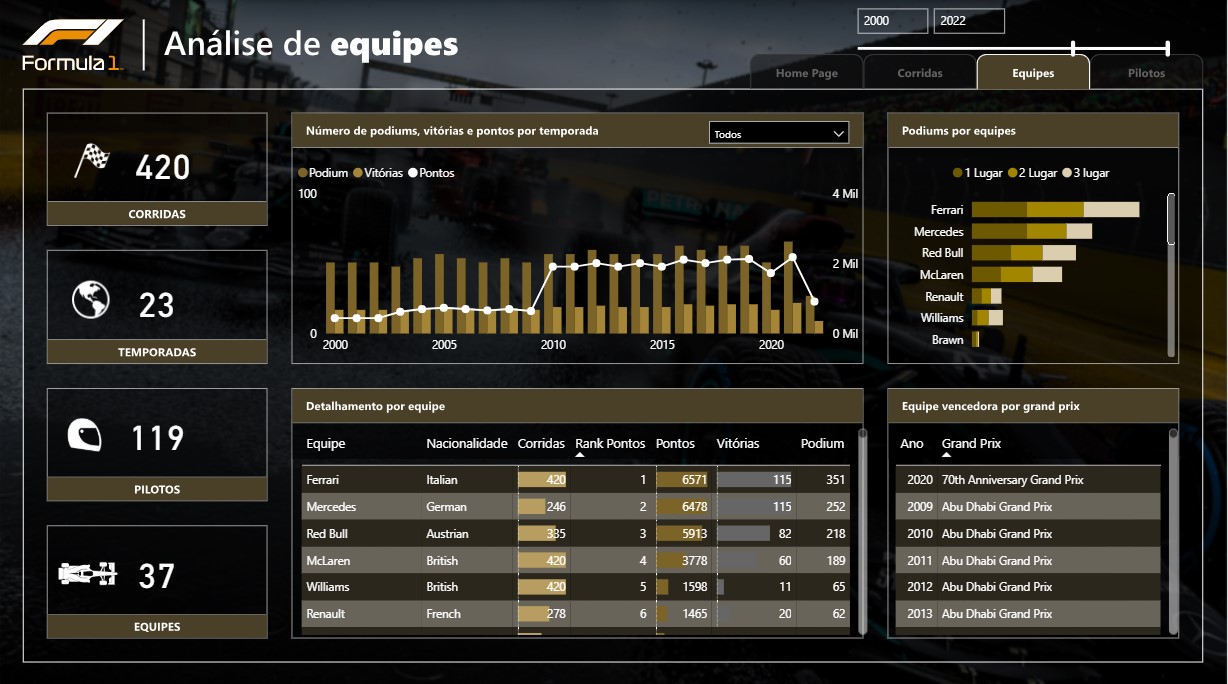This screenshot has width=1228, height=684.
Task: Click the checkered flag icon in Corridas card
Action: pyautogui.click(x=92, y=160)
